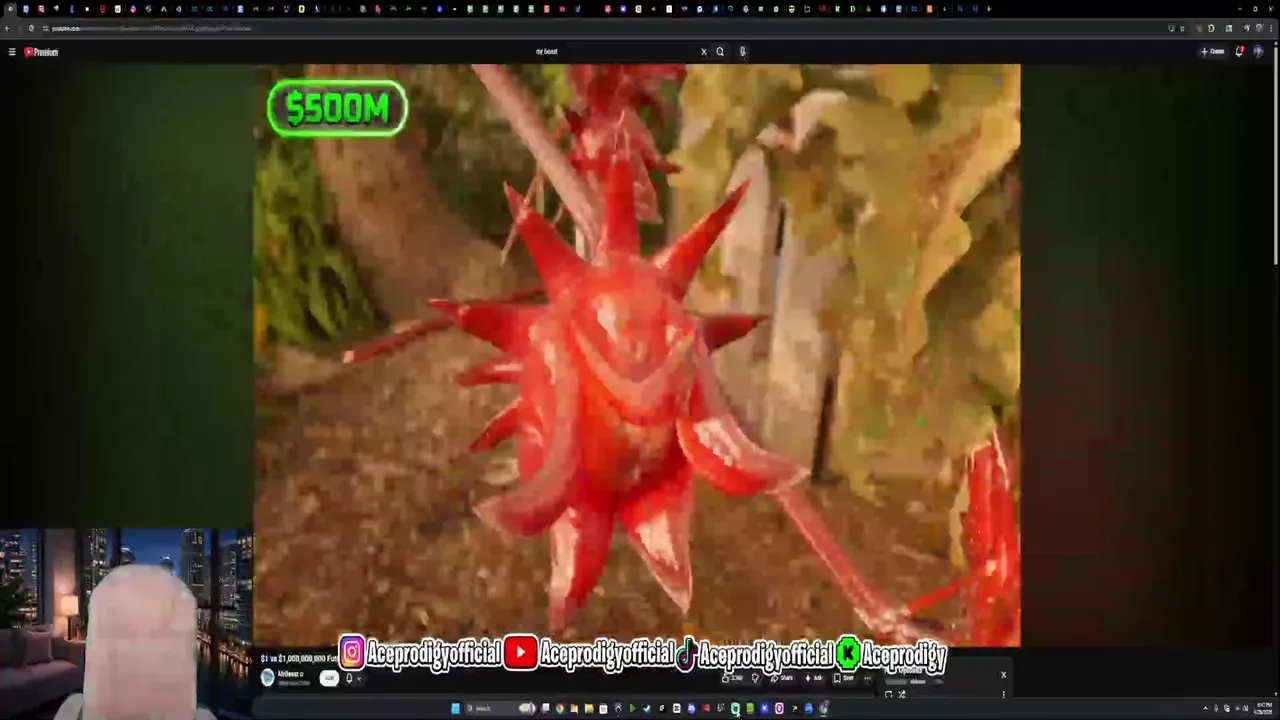Viewport: 1280px width, 720px height.
Task: Open the browser extensions puzzle icon
Action: coord(1211,28)
